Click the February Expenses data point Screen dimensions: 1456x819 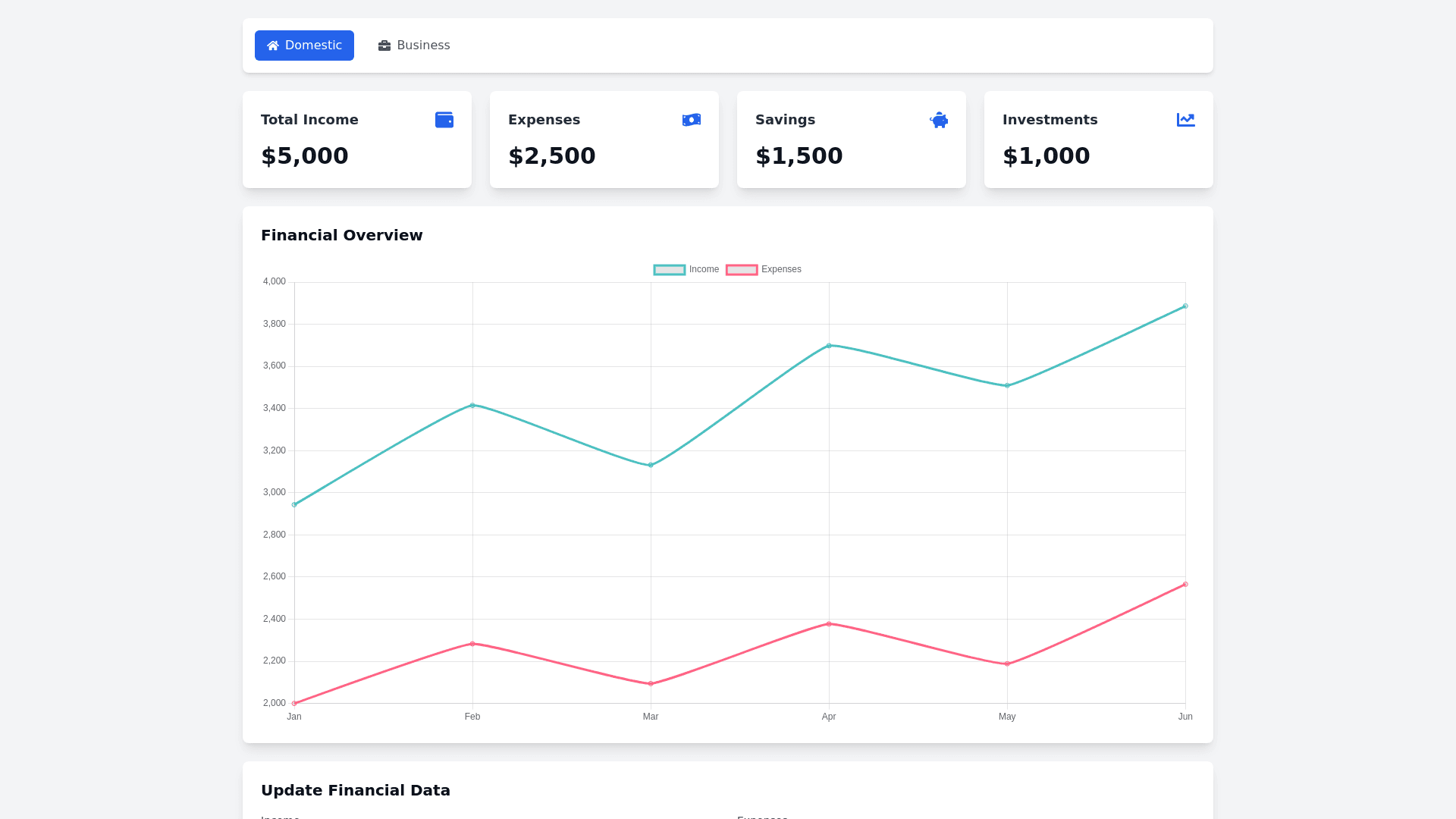pos(472,644)
